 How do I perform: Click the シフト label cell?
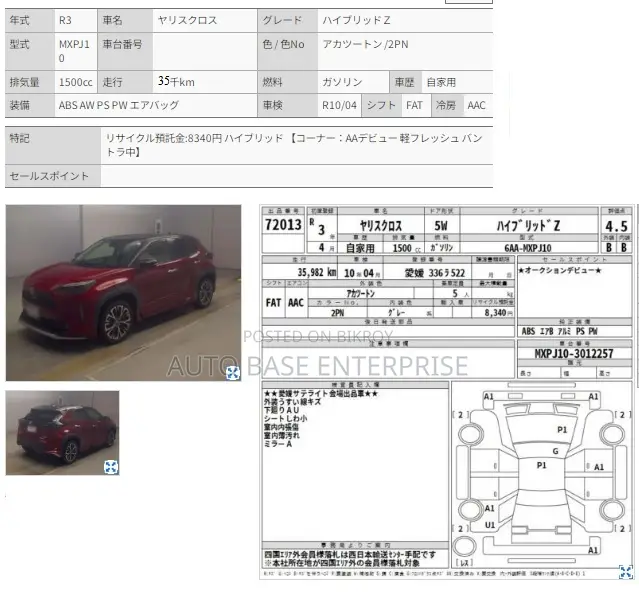click(381, 106)
